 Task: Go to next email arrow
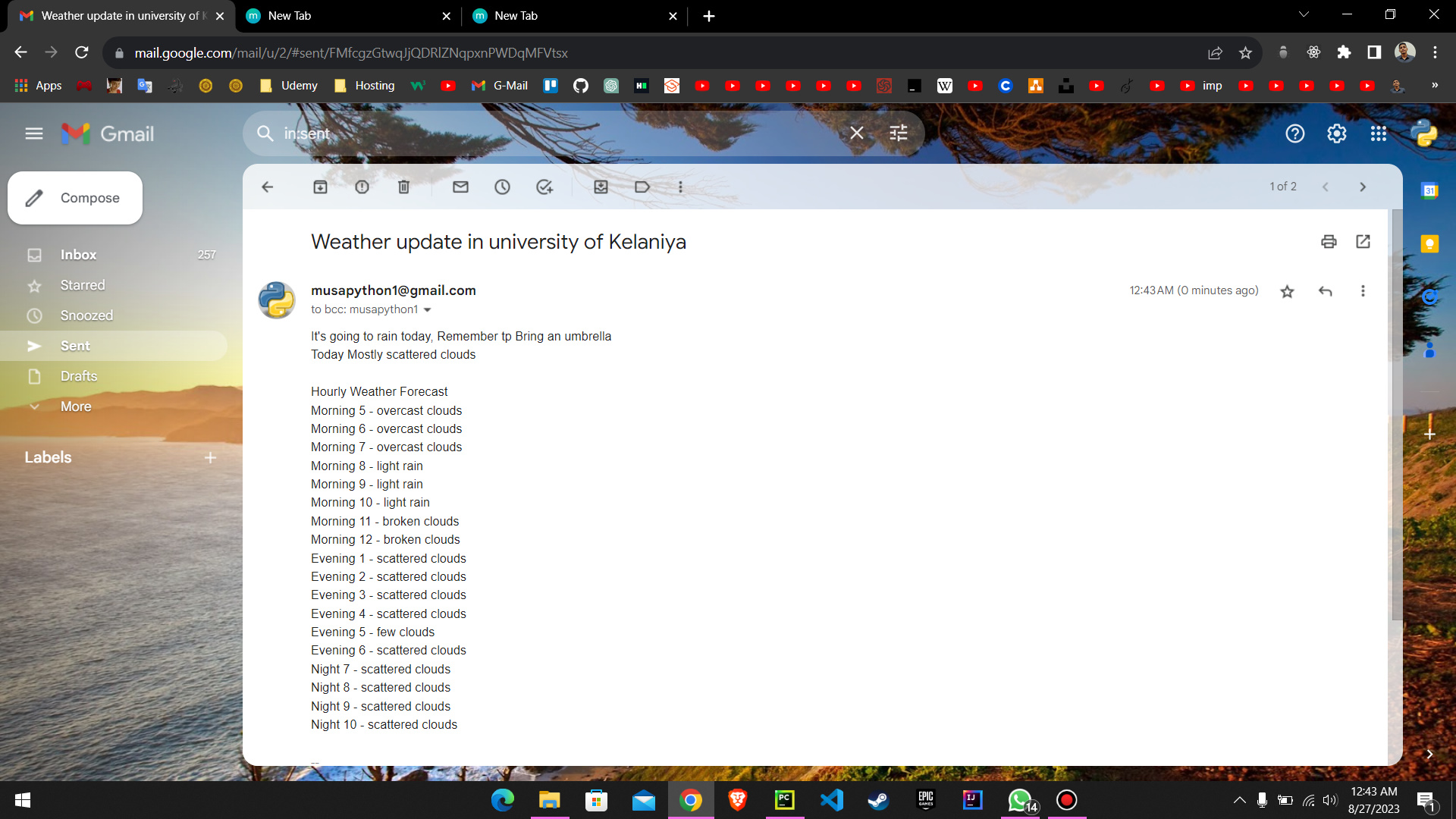[1362, 187]
